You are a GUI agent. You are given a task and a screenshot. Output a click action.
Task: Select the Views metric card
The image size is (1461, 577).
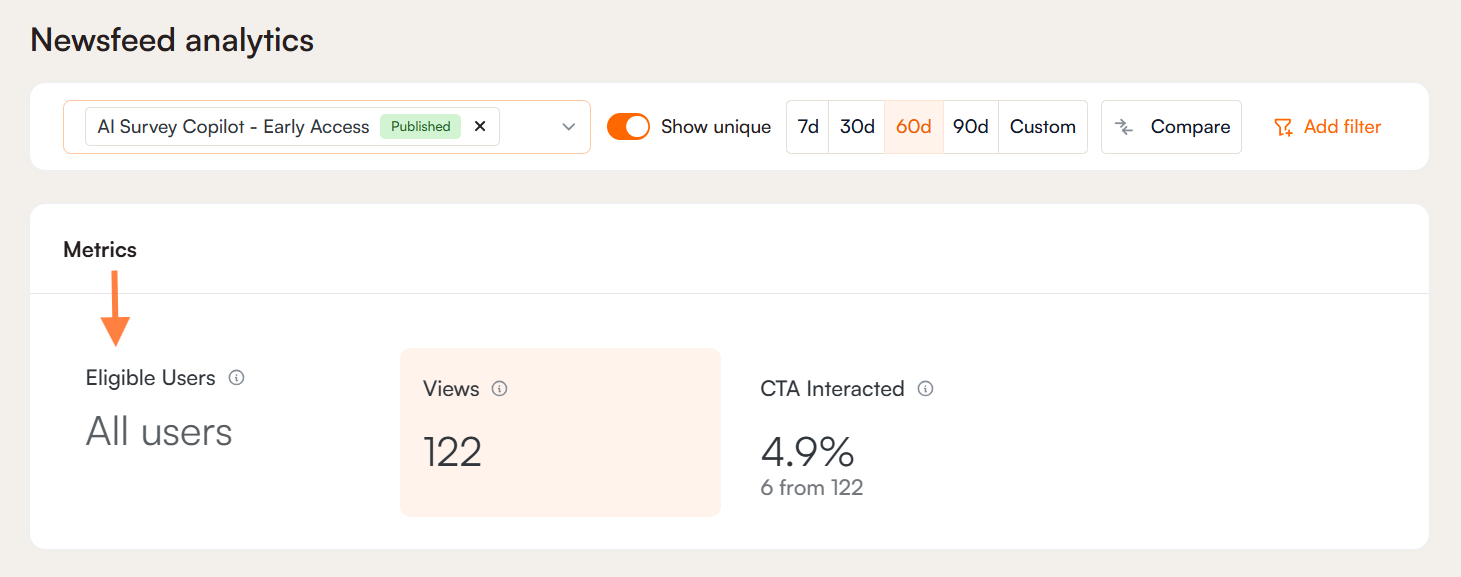coord(560,432)
